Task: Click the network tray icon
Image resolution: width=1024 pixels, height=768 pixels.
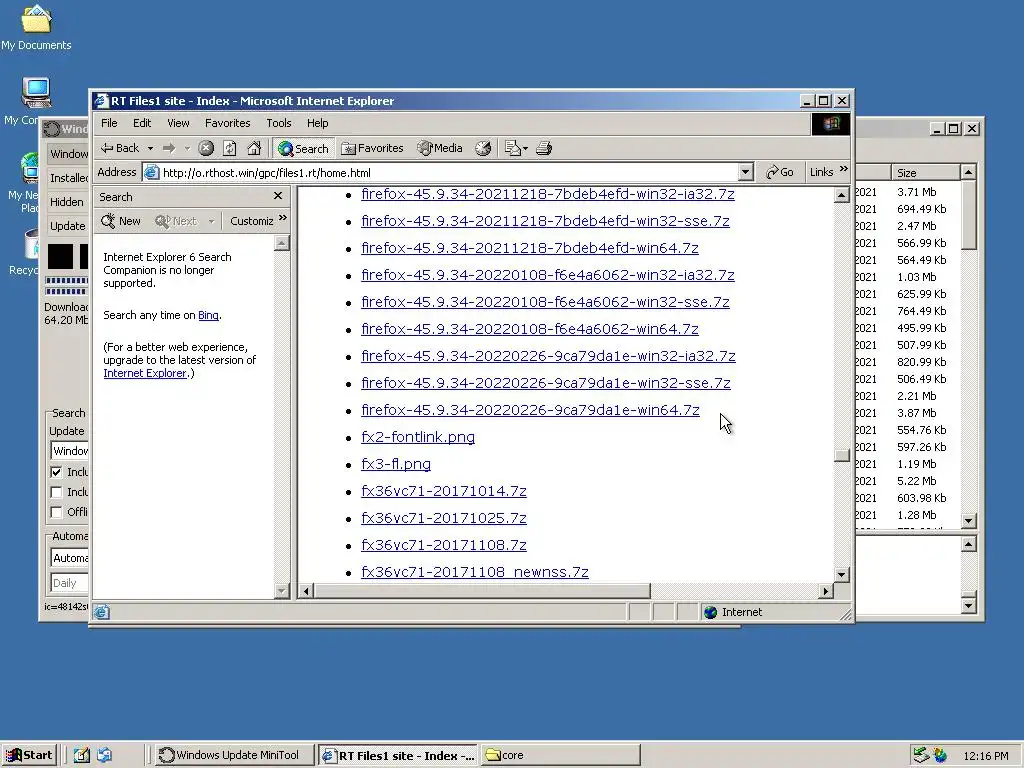Action: click(x=921, y=755)
